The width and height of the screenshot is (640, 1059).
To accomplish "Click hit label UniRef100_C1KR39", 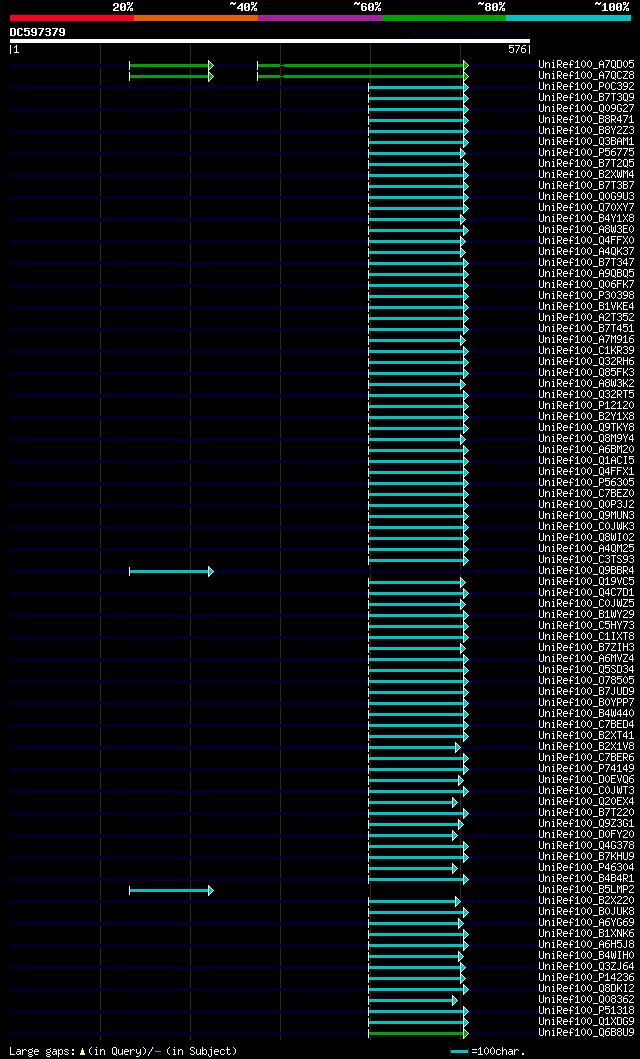I will [x=586, y=351].
